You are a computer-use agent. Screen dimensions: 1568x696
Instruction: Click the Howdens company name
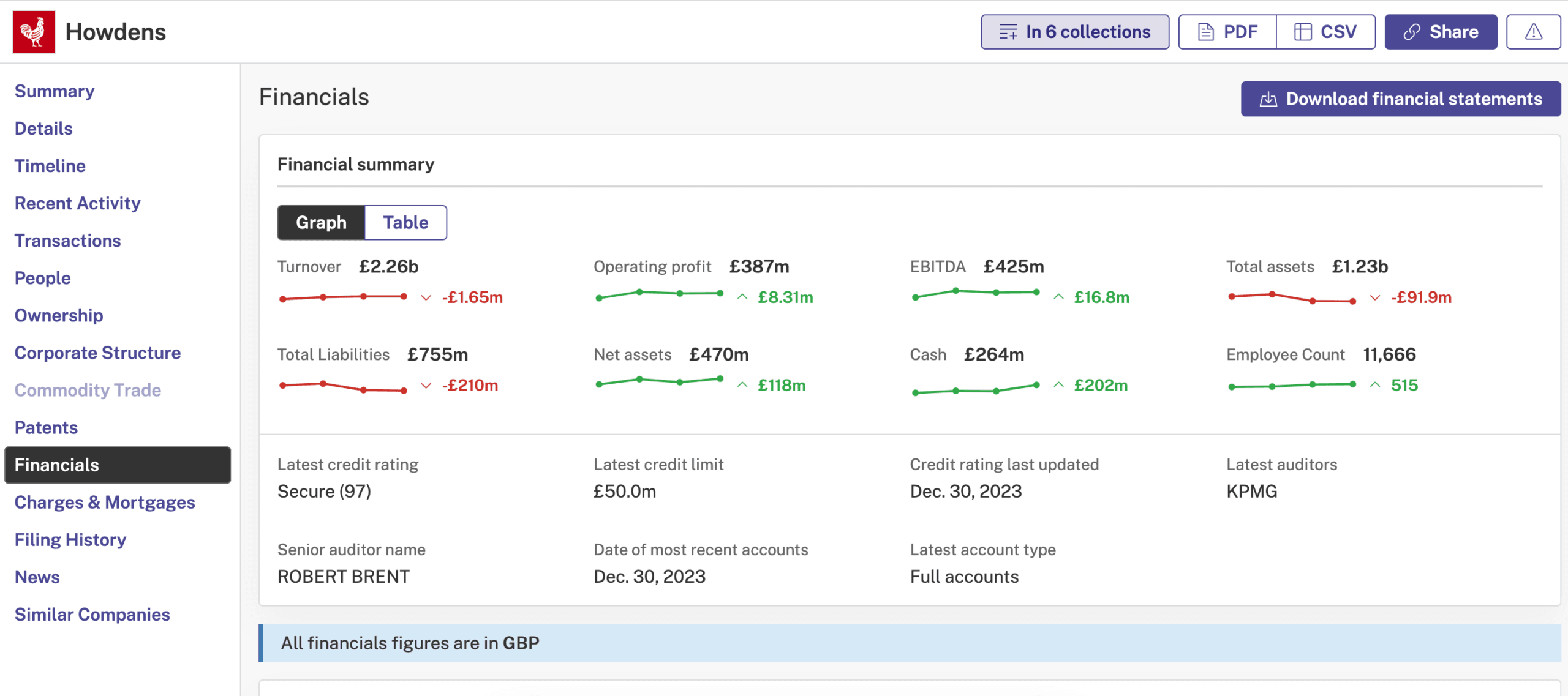pyautogui.click(x=116, y=32)
